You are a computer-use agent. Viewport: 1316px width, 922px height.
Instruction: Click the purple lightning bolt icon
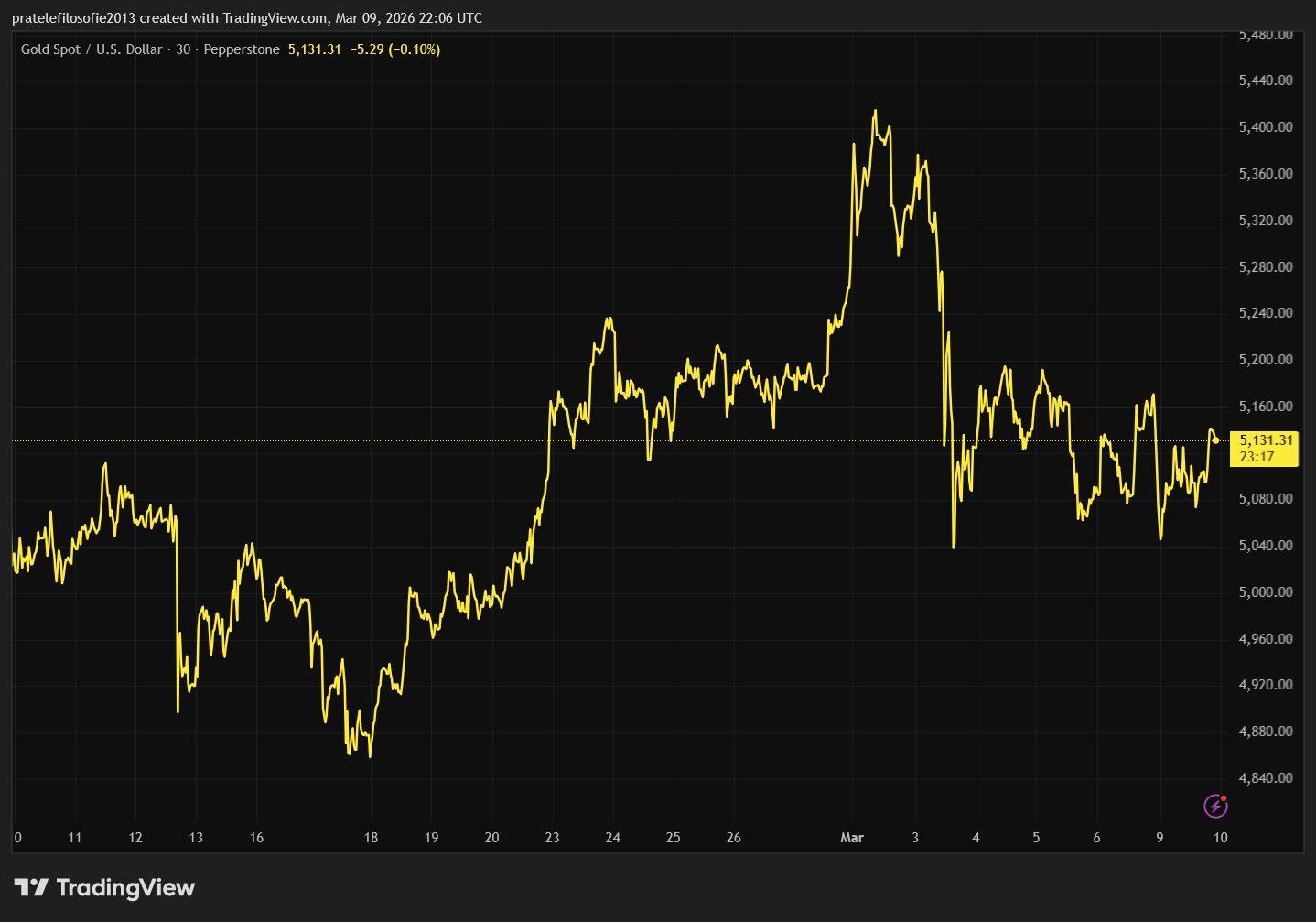(x=1214, y=806)
